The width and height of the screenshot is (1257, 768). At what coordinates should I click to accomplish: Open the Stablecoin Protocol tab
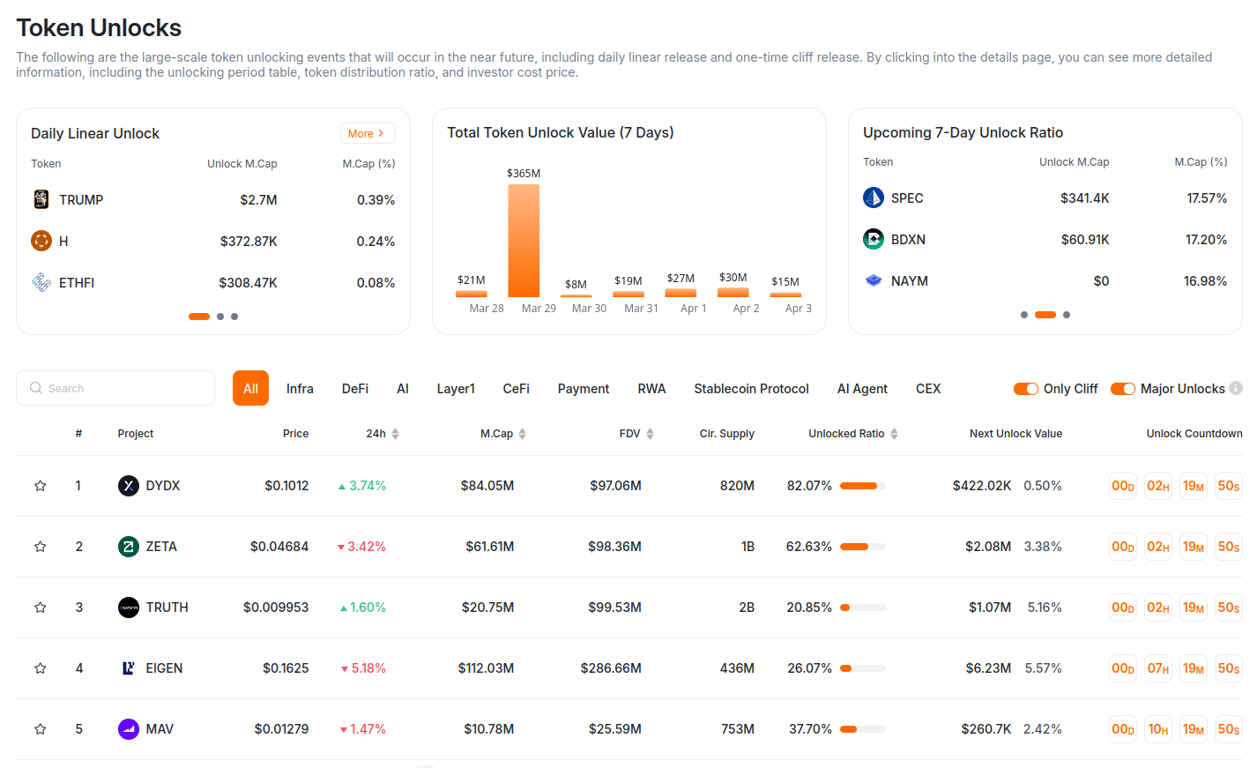coord(751,388)
